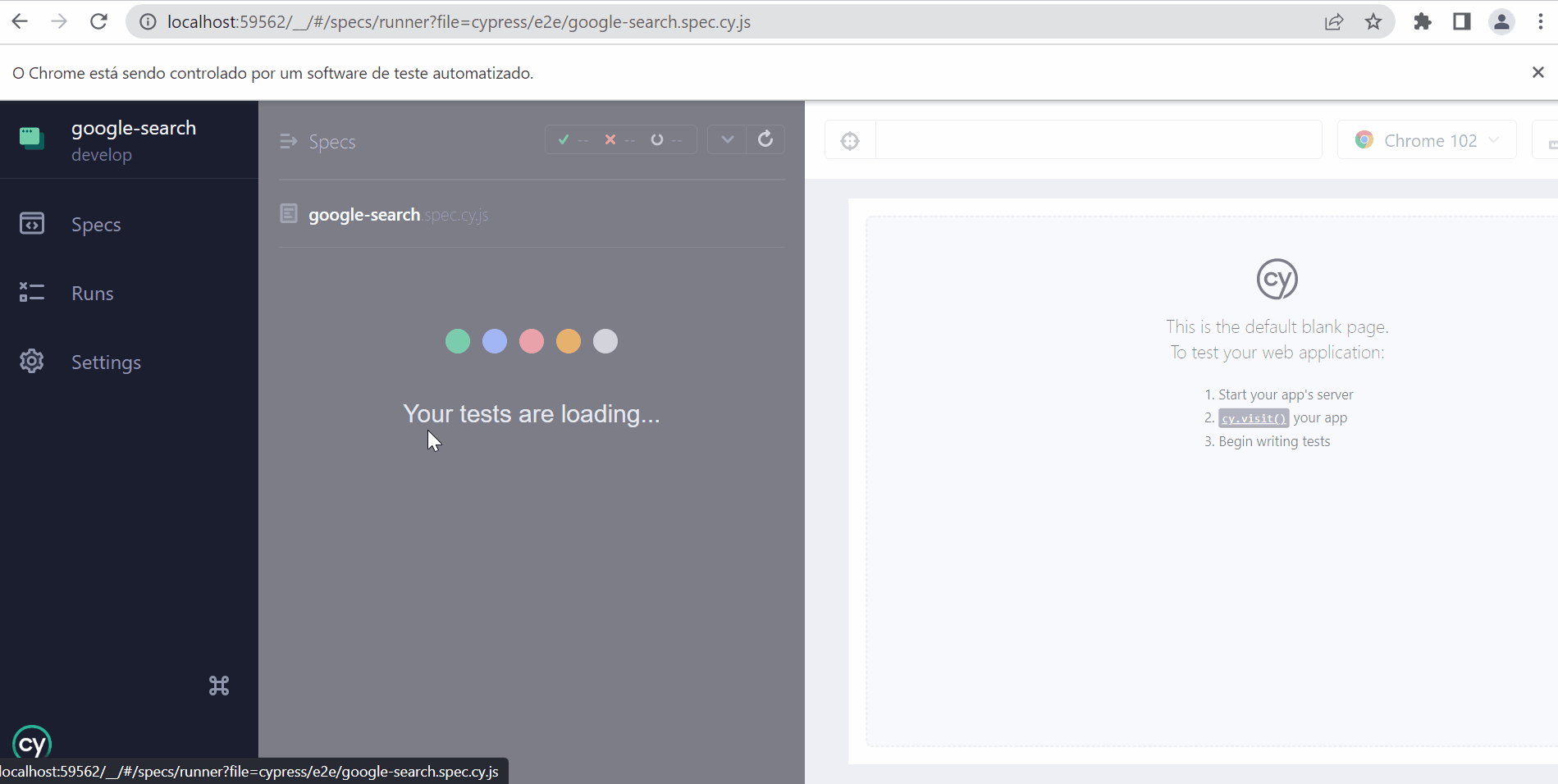Click the Cypress logo in the bottom left
The image size is (1558, 784).
click(31, 743)
